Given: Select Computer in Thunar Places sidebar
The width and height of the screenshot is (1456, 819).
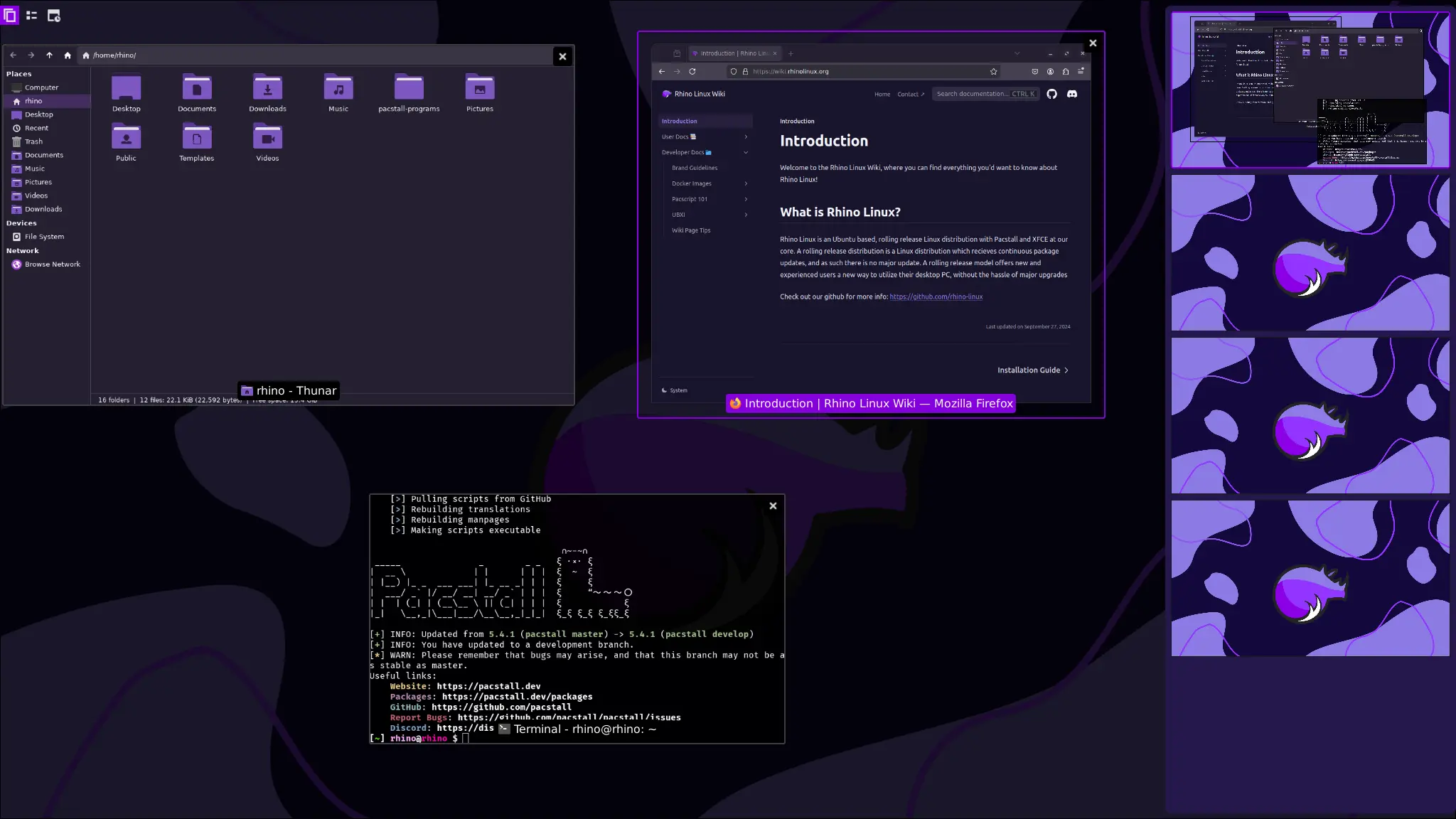Looking at the screenshot, I should coord(47,87).
